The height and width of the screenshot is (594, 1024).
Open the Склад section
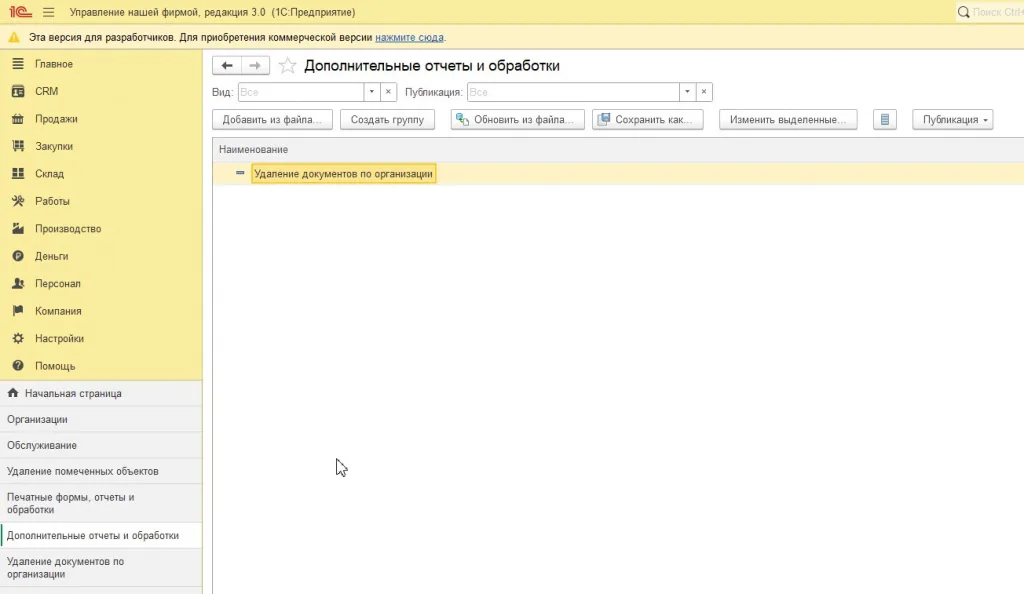click(x=101, y=173)
